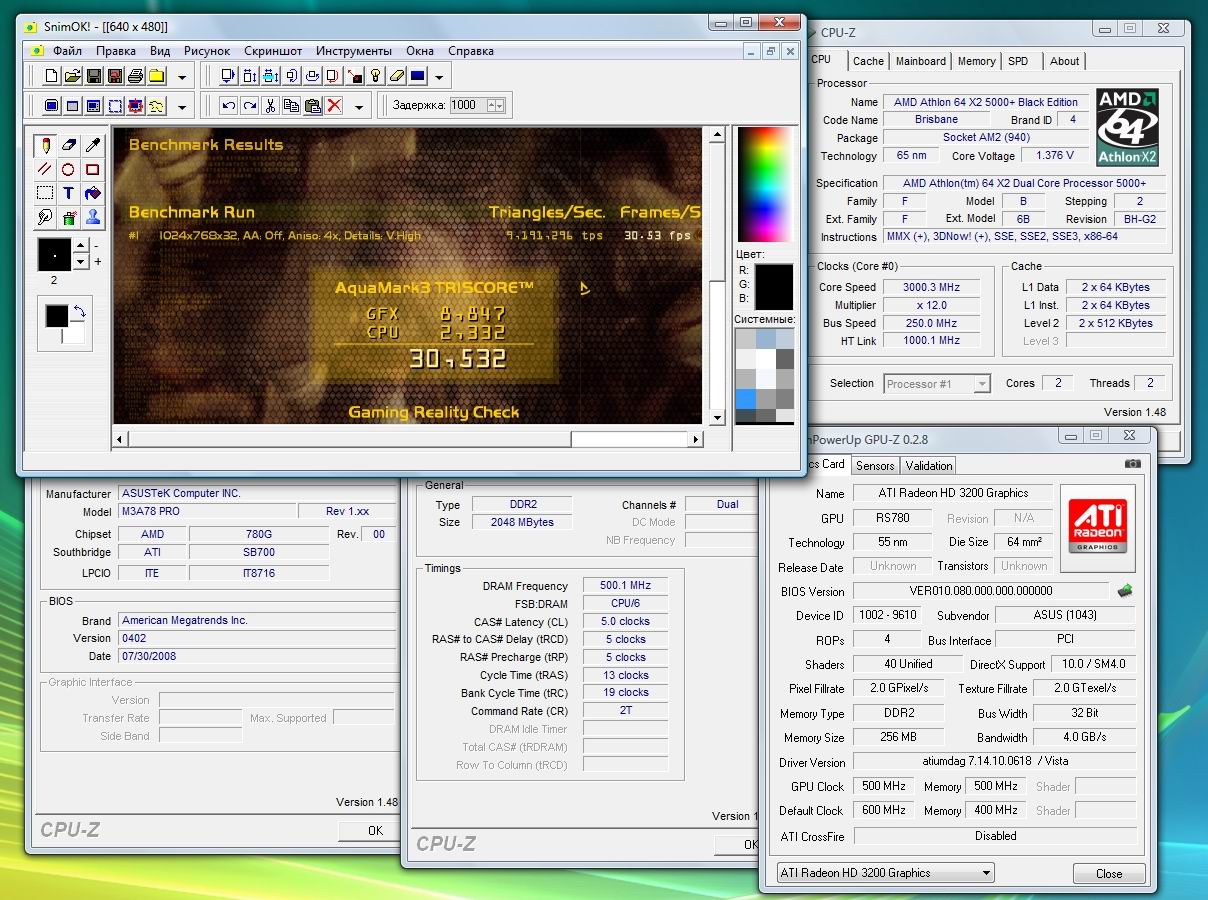The height and width of the screenshot is (900, 1208).
Task: Swap foreground and background colors arrow
Action: tap(79, 312)
